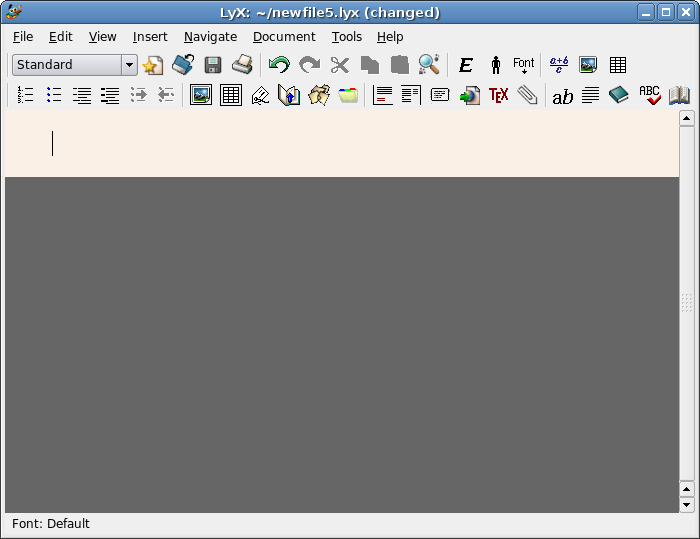Open the Edit menu
Screen dimensions: 700x539
[x=60, y=37]
